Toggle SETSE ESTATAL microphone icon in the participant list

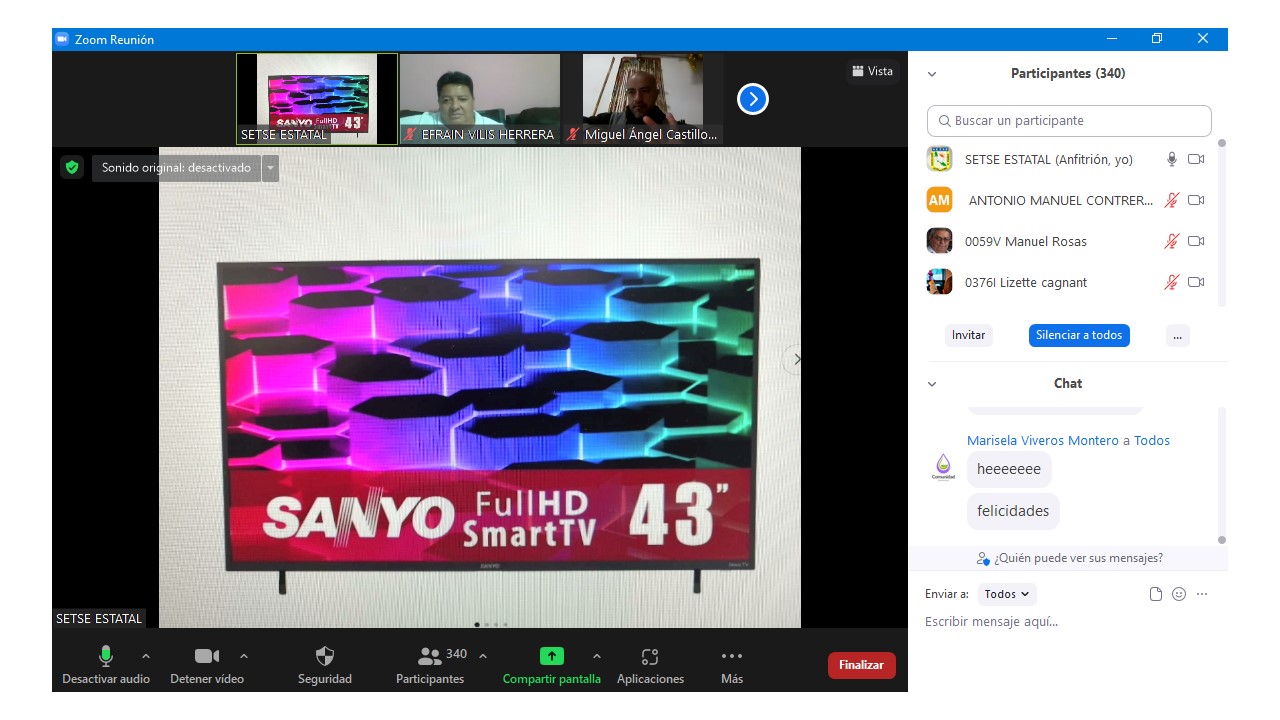(1172, 159)
